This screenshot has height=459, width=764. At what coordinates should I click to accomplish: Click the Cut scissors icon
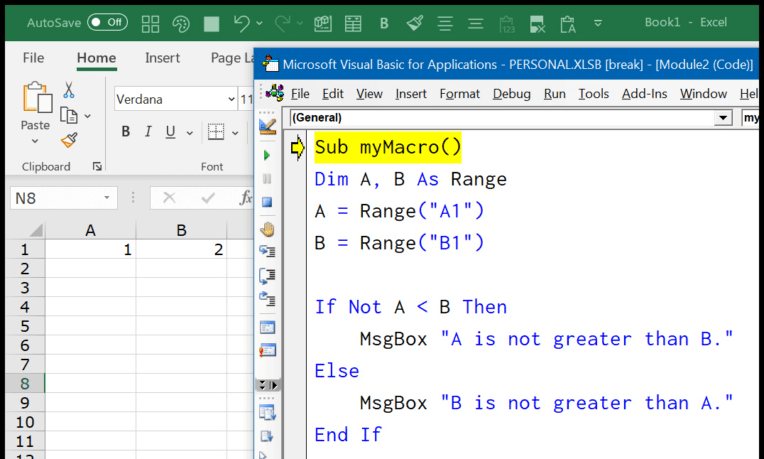[69, 90]
